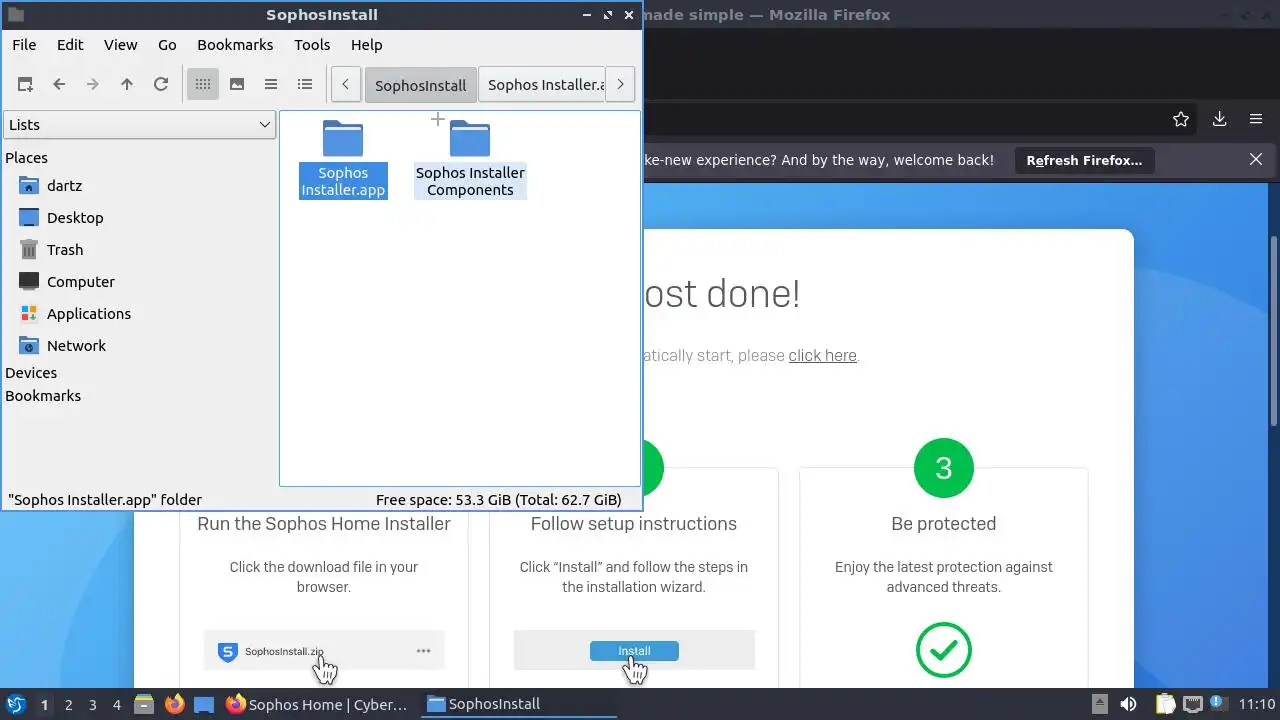Switch to thumbnail view
The height and width of the screenshot is (720, 1280).
[237, 85]
